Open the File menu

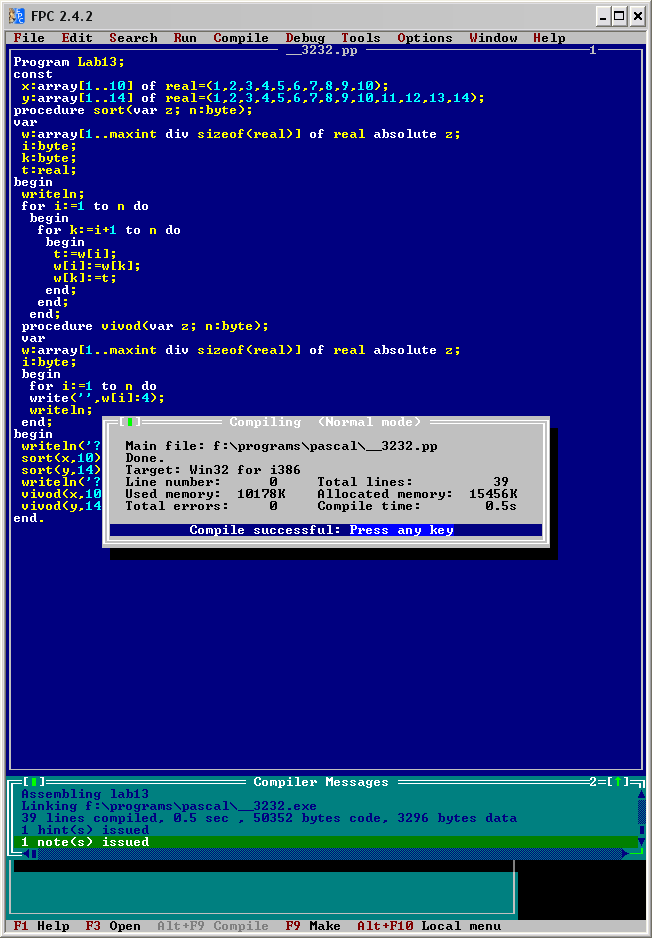click(x=29, y=38)
